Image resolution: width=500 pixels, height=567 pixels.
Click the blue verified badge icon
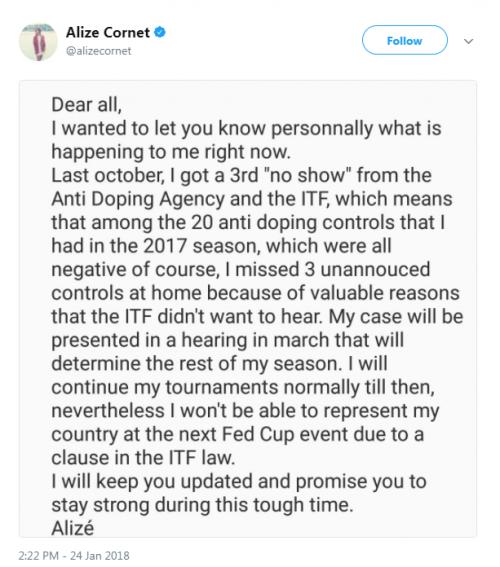[160, 33]
